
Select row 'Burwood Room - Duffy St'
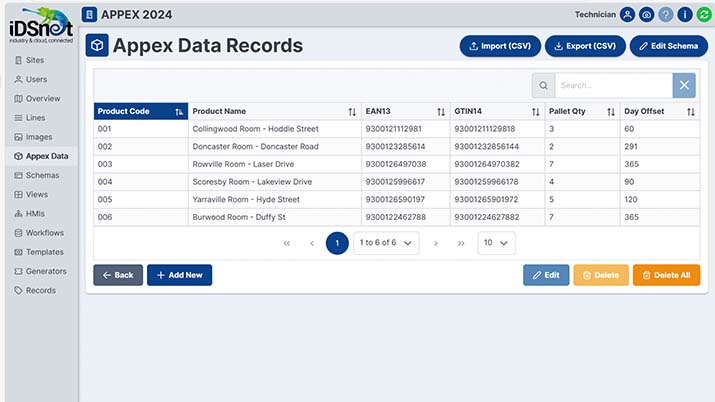pos(396,217)
